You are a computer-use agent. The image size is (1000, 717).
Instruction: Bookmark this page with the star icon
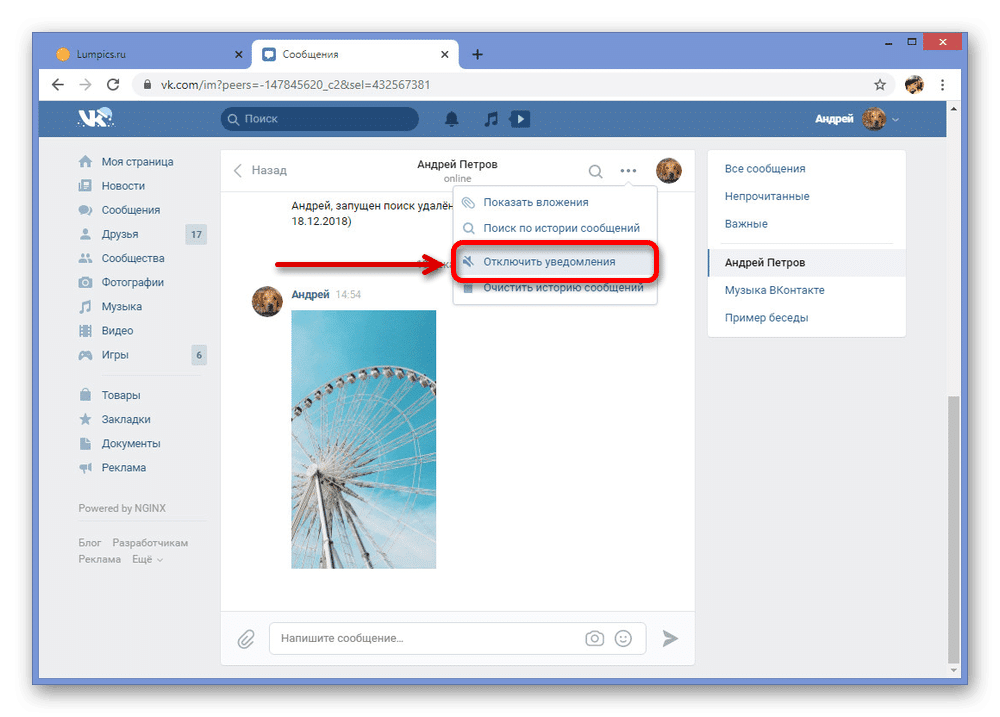[880, 85]
